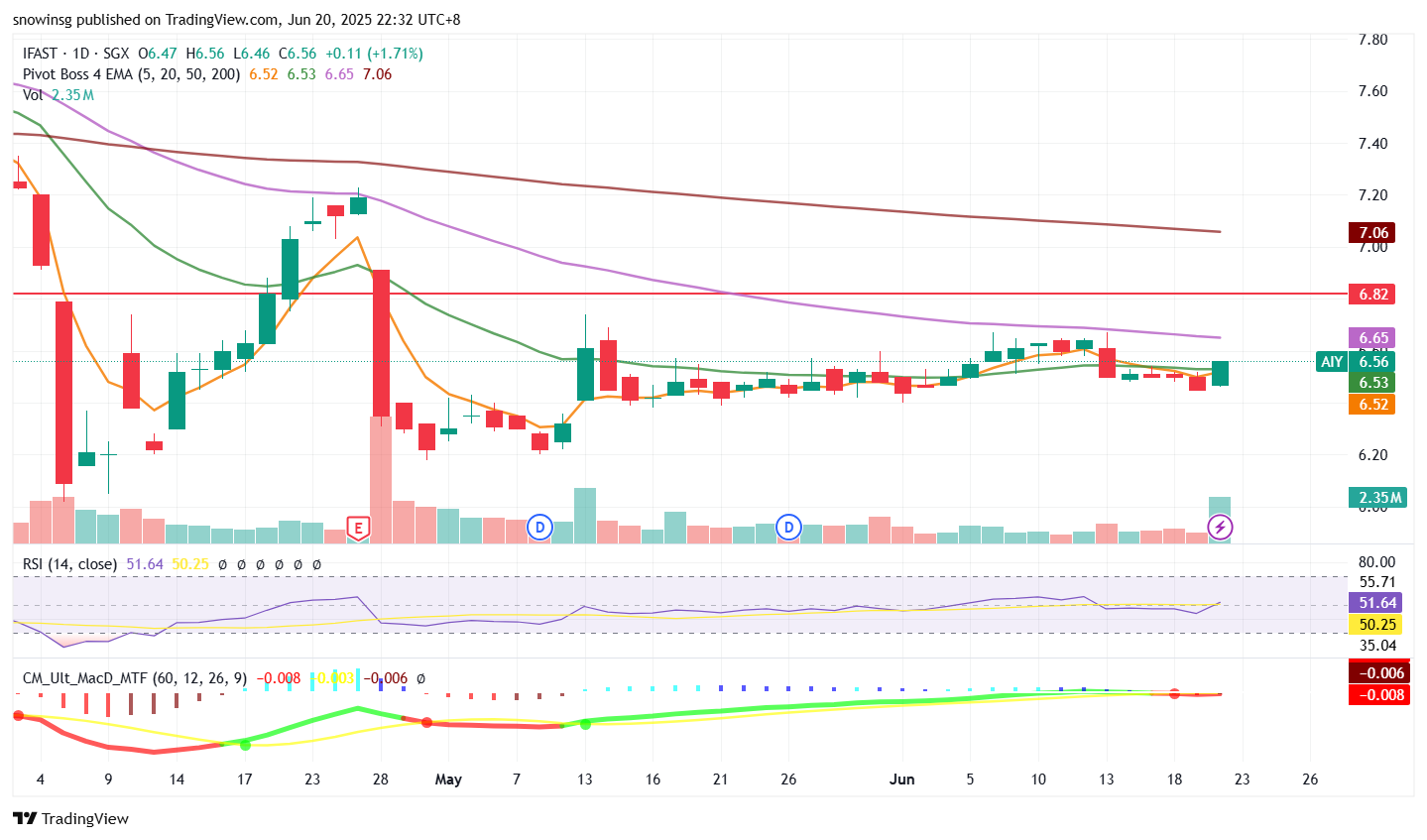Image resolution: width=1427 pixels, height=840 pixels.
Task: Select the 50.25 yellow RSI axis label
Action: click(1377, 625)
